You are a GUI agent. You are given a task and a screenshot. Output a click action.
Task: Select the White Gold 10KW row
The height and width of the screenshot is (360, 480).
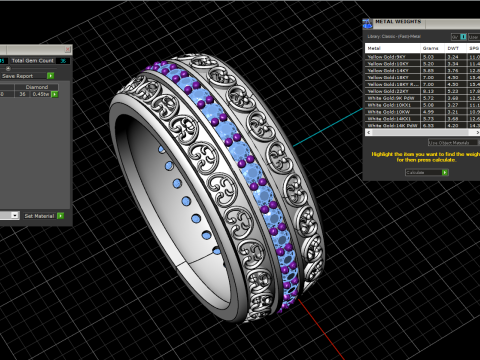(423, 112)
